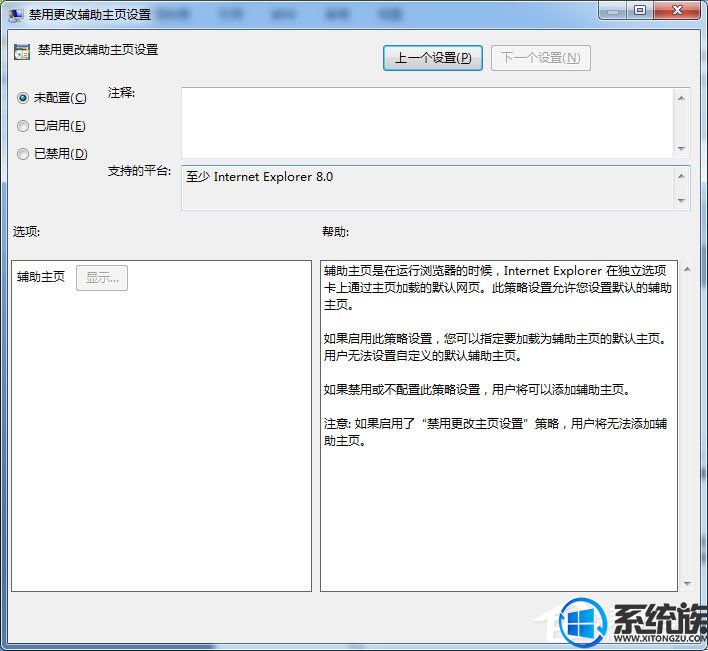The height and width of the screenshot is (651, 708).
Task: Click inside the 注释 comment text box
Action: tap(426, 122)
